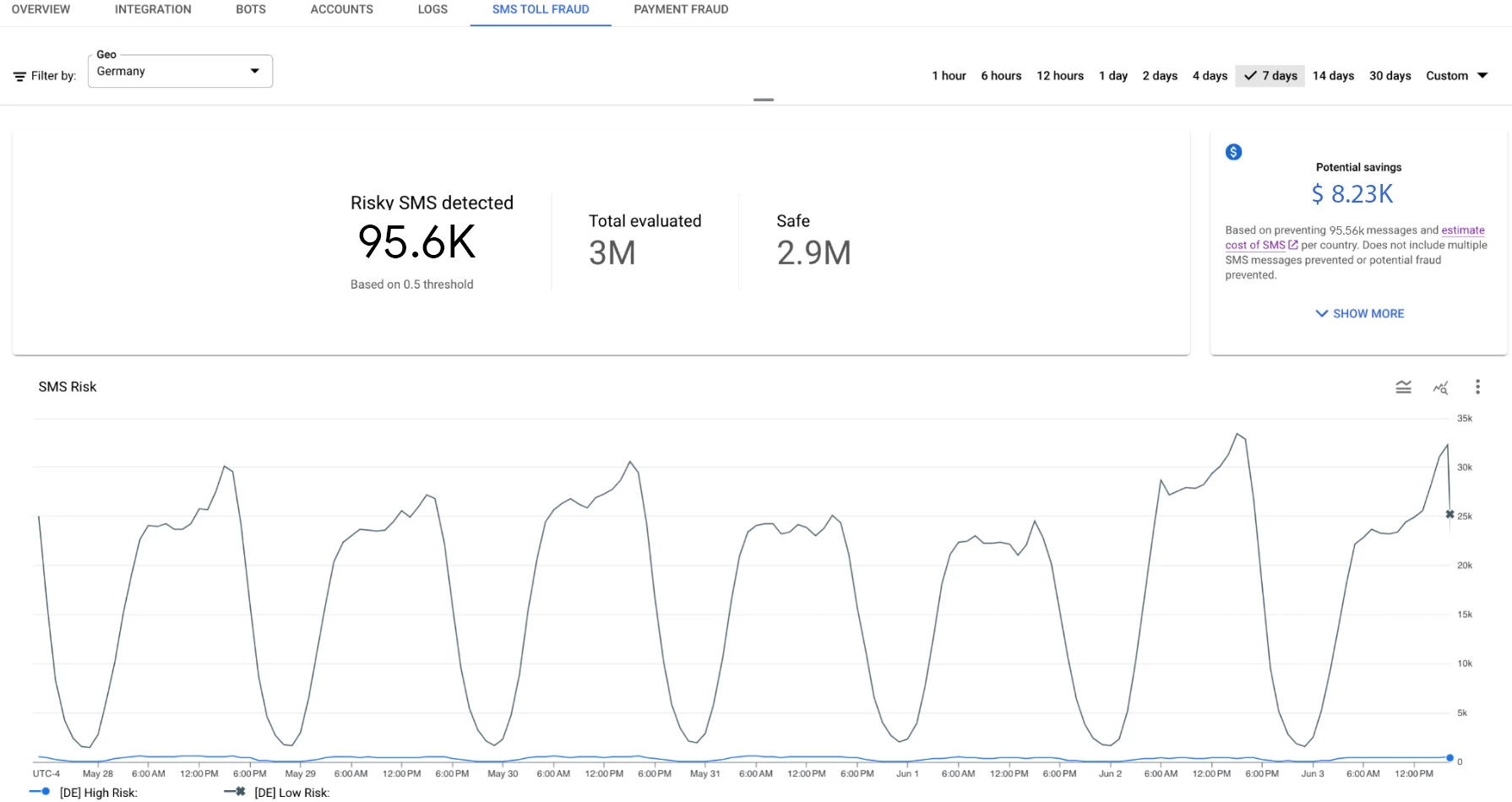Click the DE High Risk legend marker
The image size is (1512, 802).
pyautogui.click(x=40, y=792)
